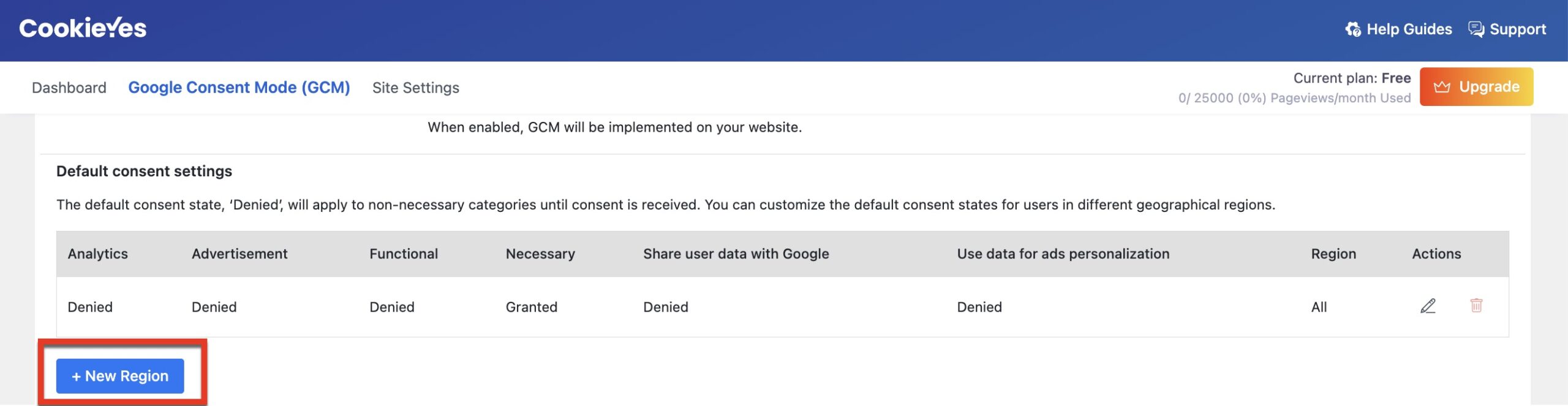Go to the Site Settings tab

coord(415,88)
